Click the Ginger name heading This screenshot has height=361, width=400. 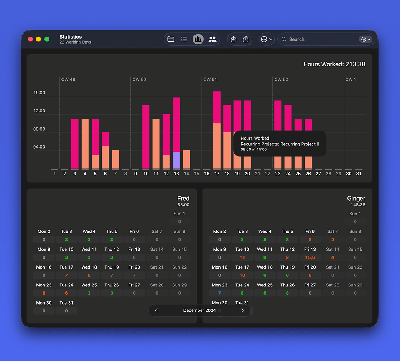tap(356, 198)
